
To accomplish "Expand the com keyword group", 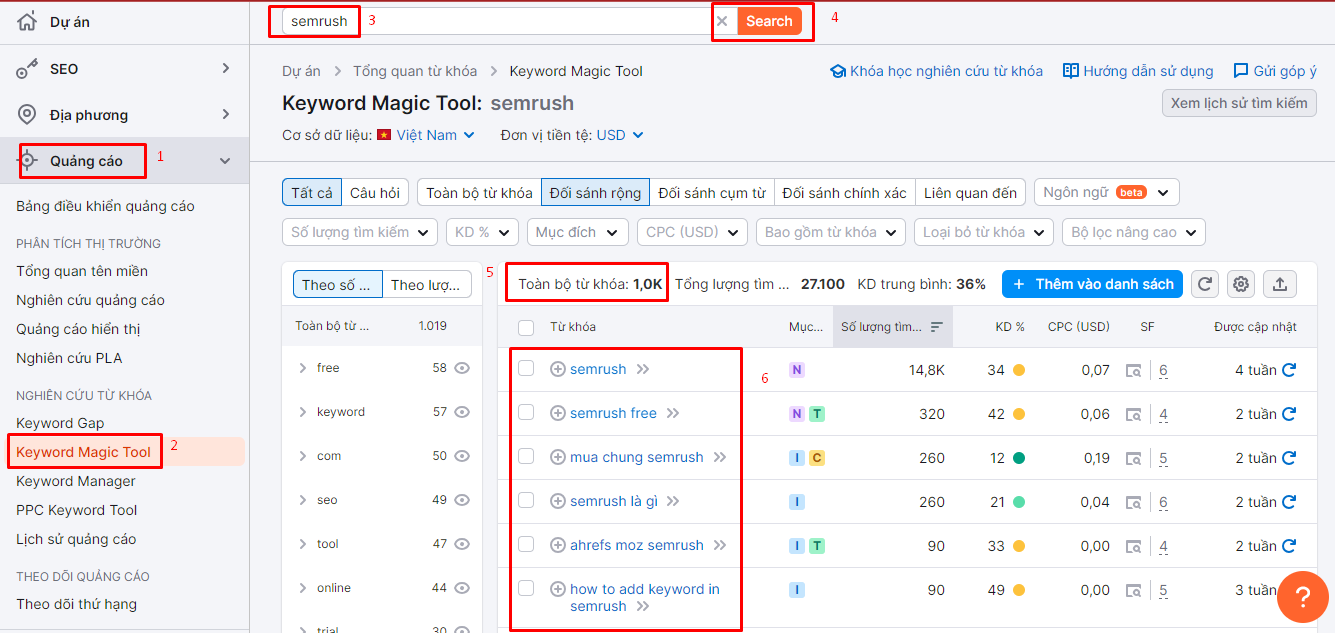I will click(x=302, y=456).
